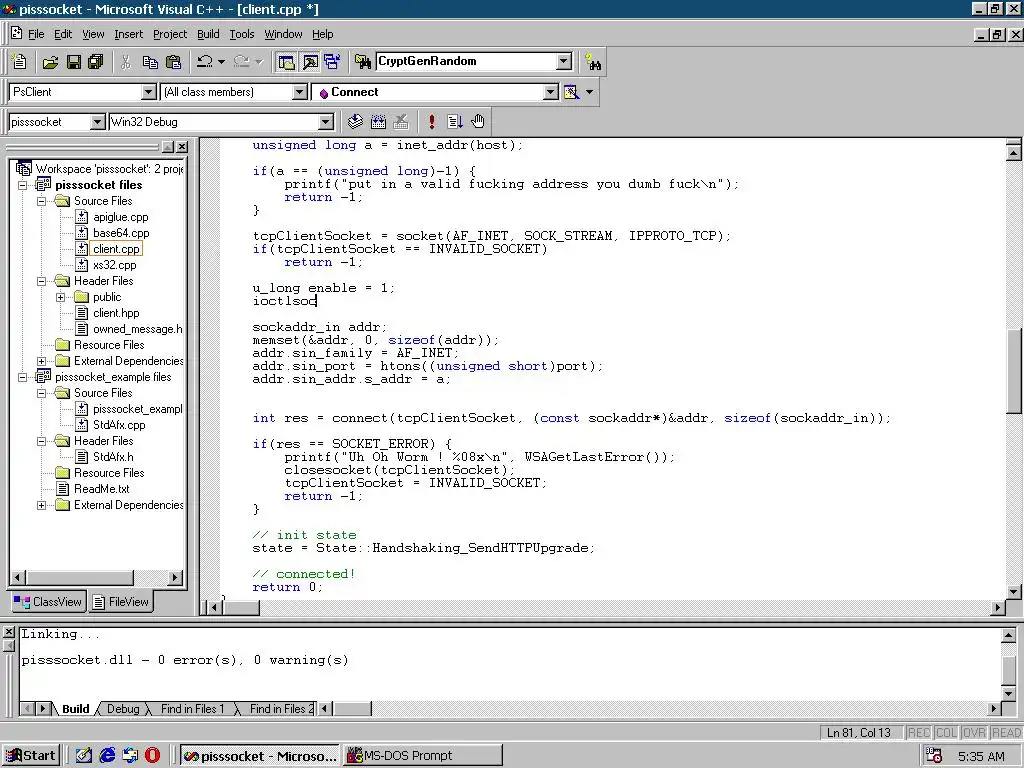1024x768 pixels.
Task: Click the Go debug icon
Action: [455, 121]
